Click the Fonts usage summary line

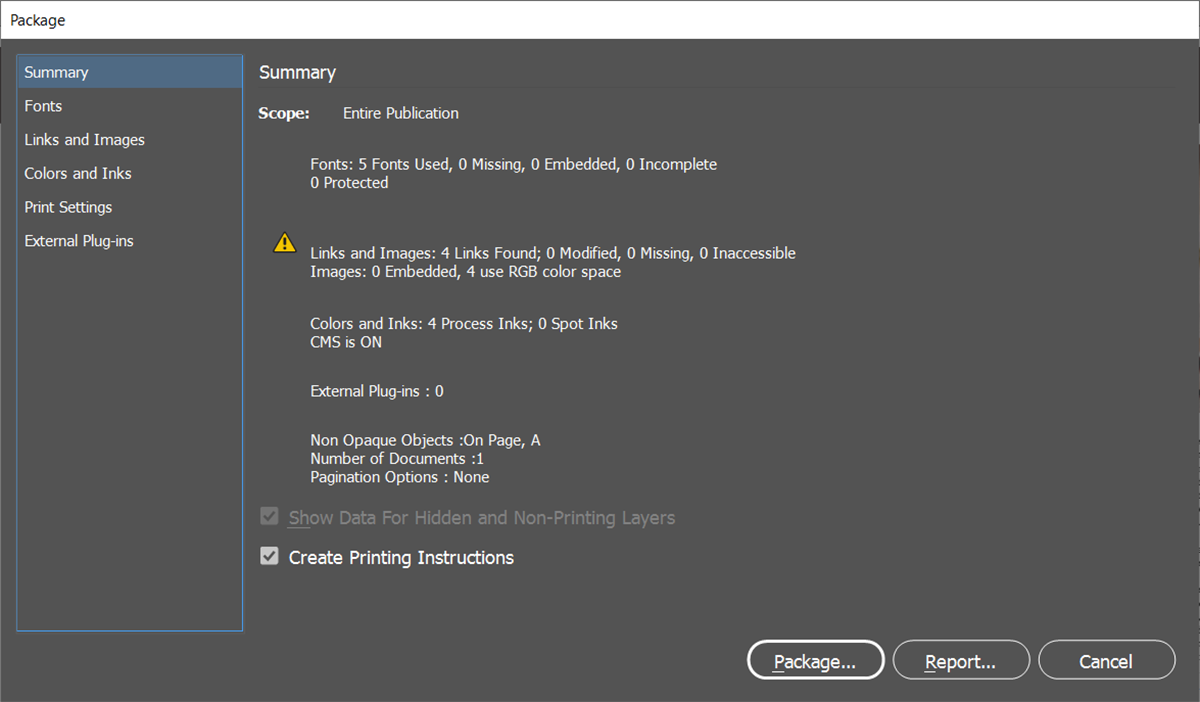click(513, 164)
